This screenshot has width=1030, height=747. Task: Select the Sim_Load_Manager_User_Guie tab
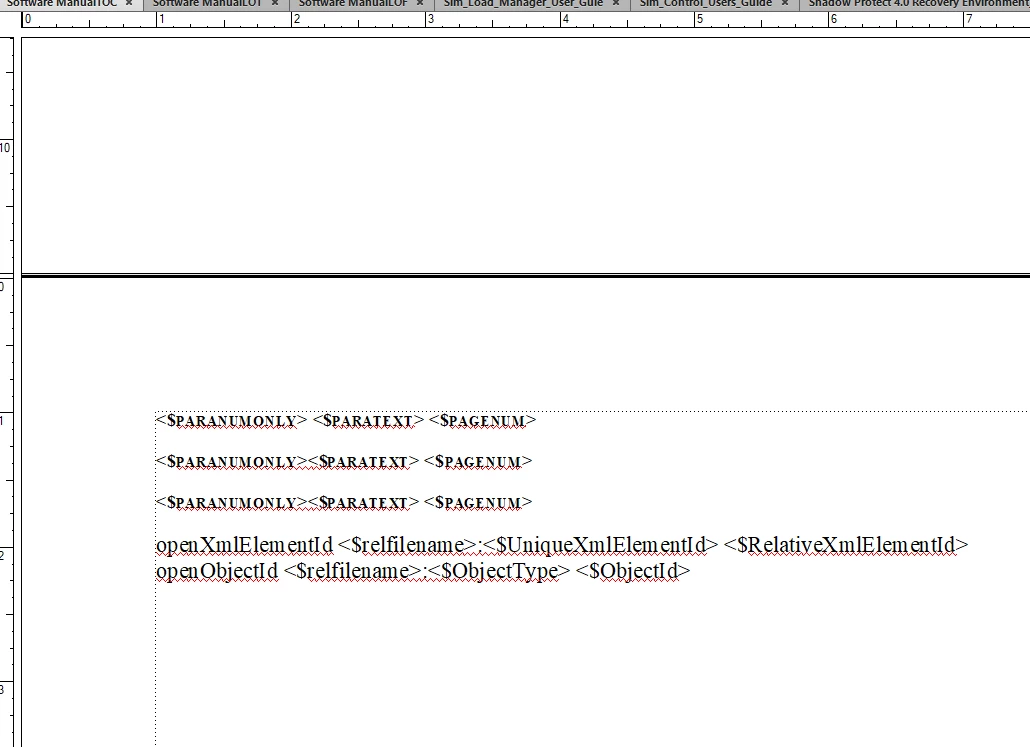tap(523, 3)
